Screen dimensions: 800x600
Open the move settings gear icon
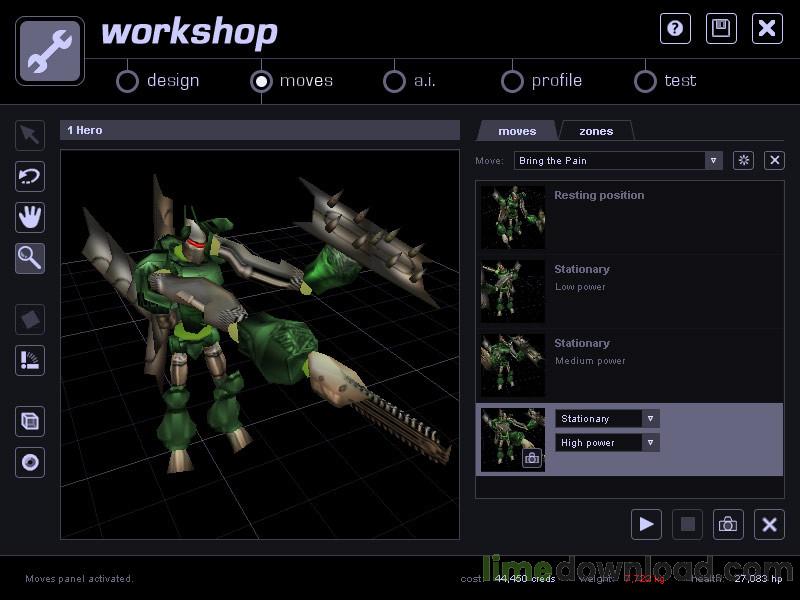click(x=743, y=160)
